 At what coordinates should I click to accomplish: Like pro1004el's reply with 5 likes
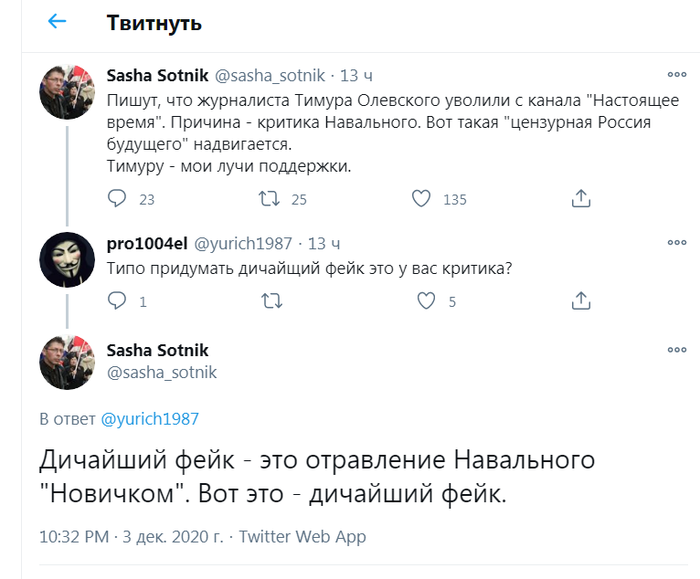tap(425, 300)
